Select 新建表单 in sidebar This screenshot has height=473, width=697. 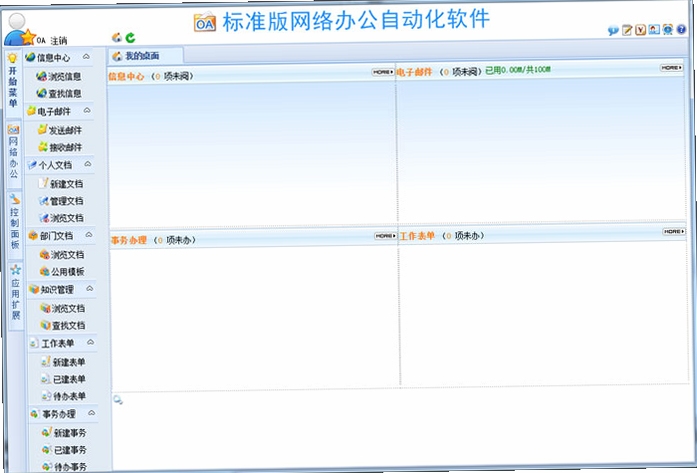click(x=64, y=362)
